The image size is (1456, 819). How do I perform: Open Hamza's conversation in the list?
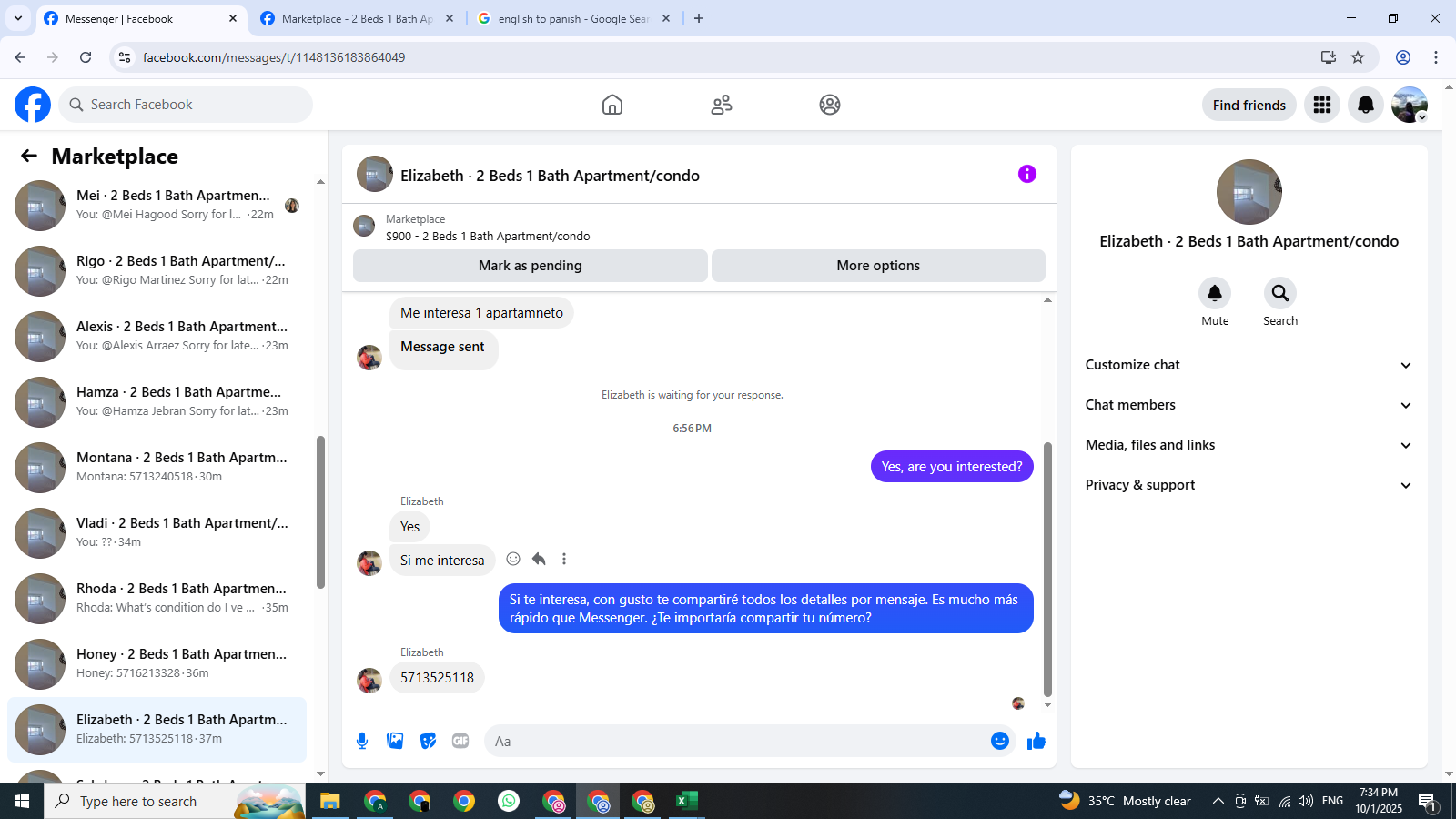(157, 402)
